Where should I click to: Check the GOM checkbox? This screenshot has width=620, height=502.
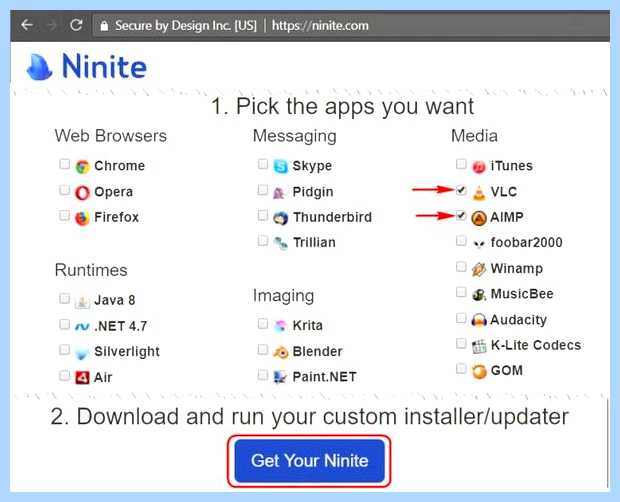coord(461,368)
